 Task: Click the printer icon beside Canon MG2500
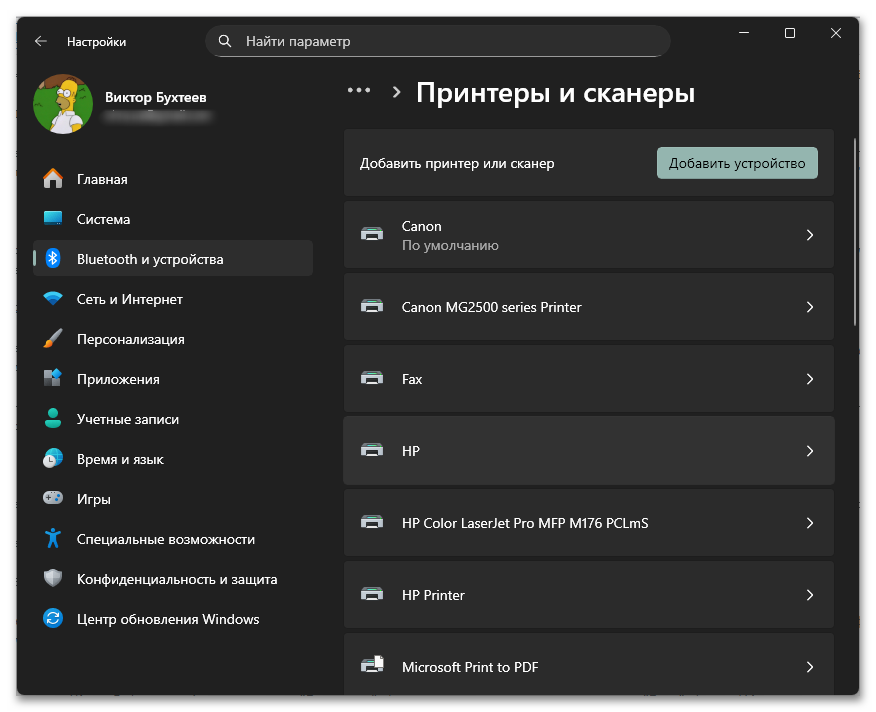point(372,306)
